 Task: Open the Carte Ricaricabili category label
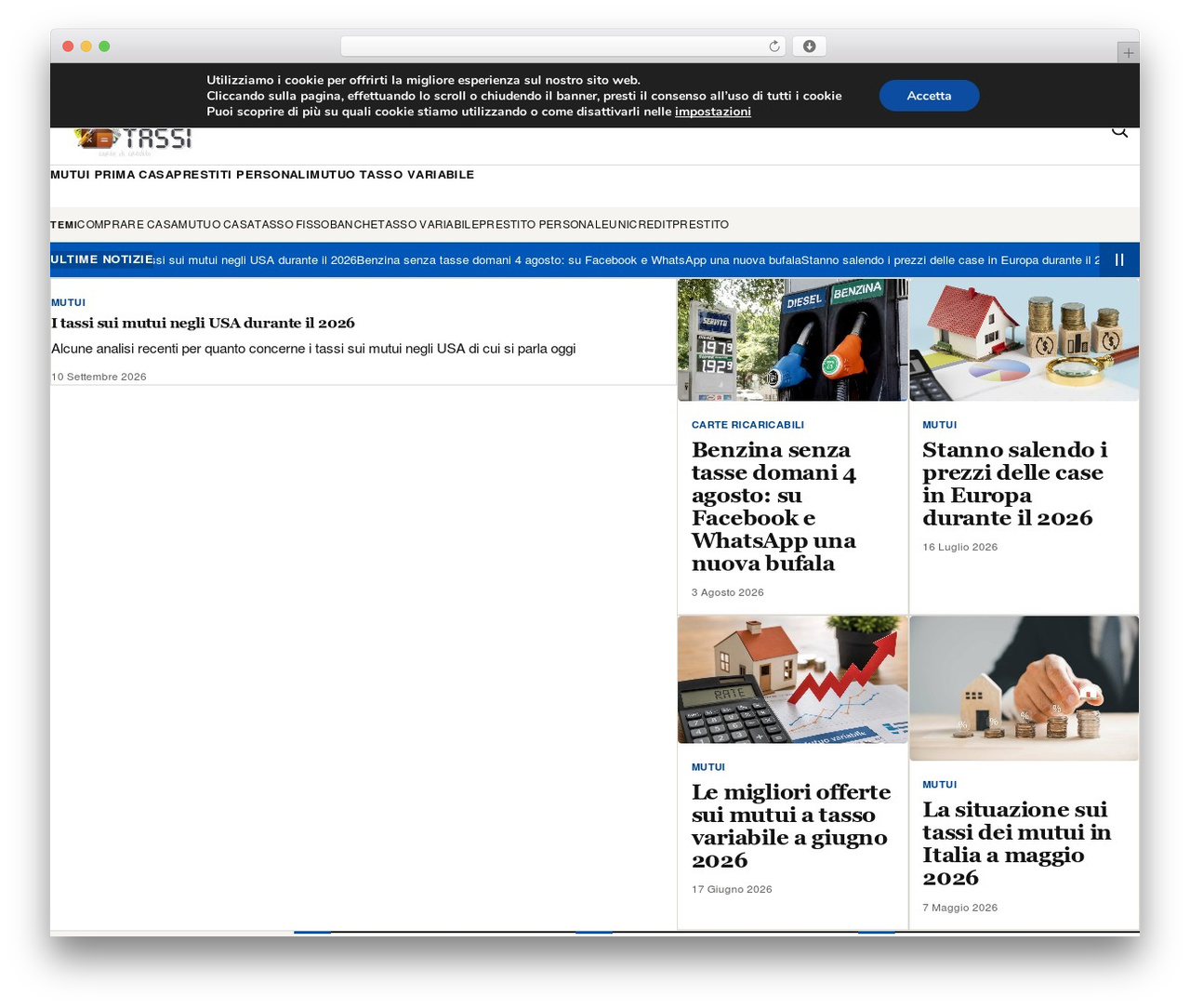[x=747, y=425]
